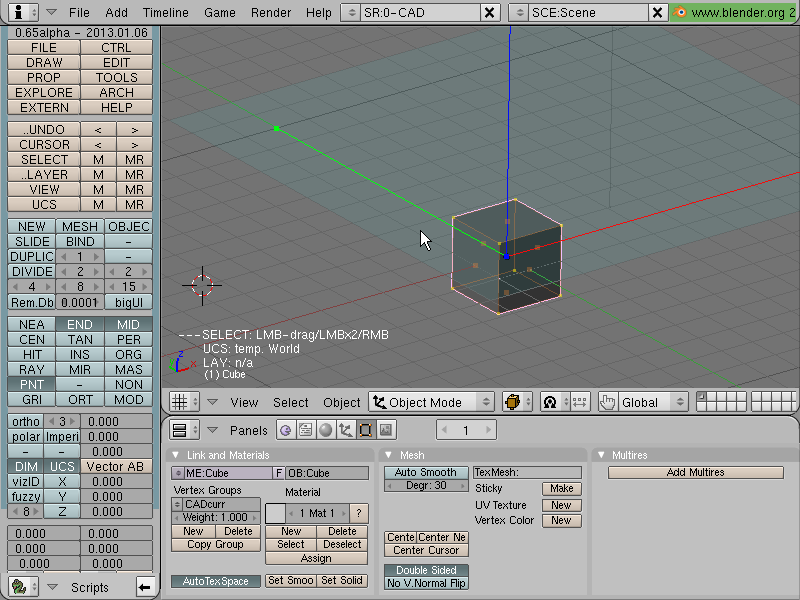Switch to the Scene render buttons icon
This screenshot has height=600, width=800.
[386, 430]
